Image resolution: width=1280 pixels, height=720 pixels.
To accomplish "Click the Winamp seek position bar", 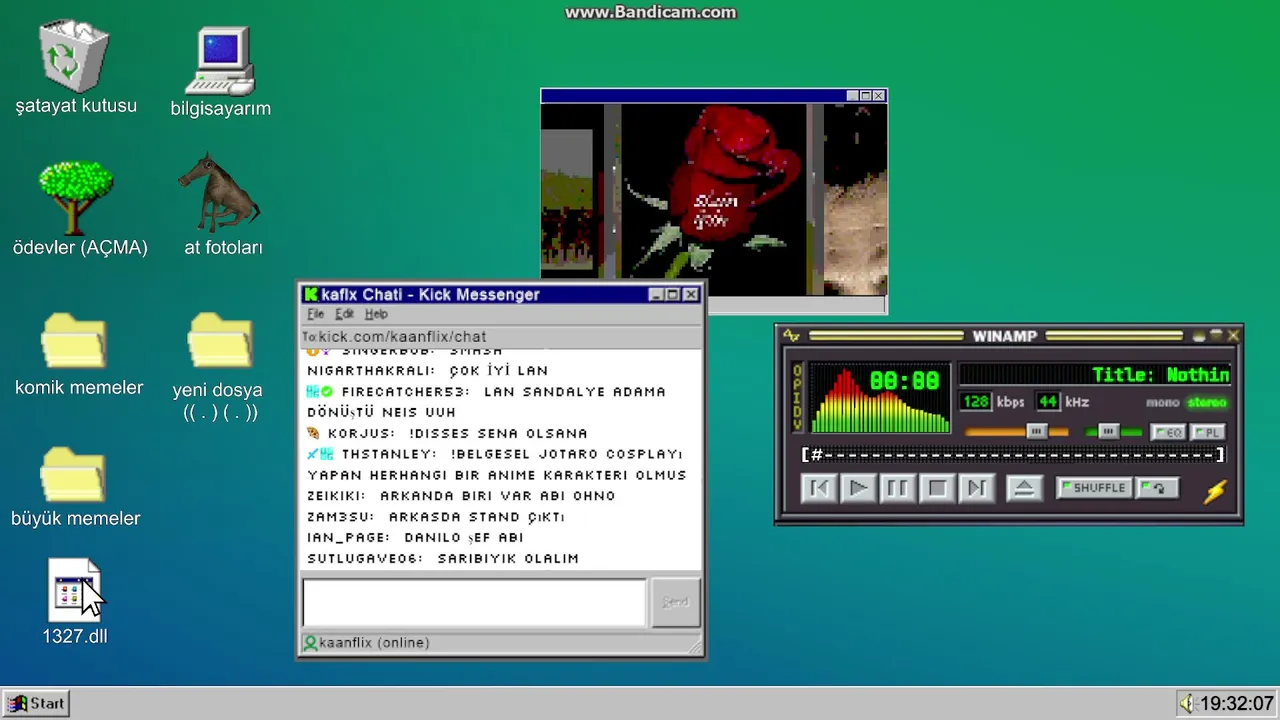I will (1013, 455).
